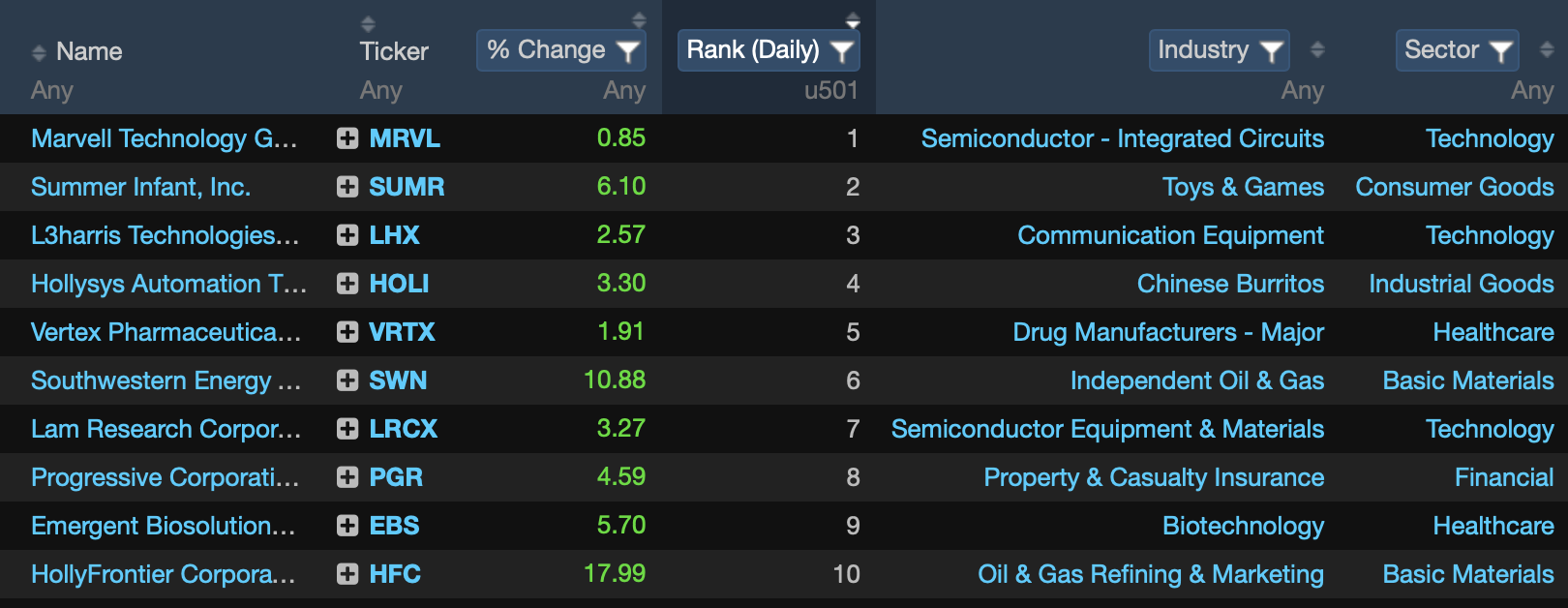1568x608 pixels.
Task: Click the plus icon beside SWN
Action: [x=347, y=380]
